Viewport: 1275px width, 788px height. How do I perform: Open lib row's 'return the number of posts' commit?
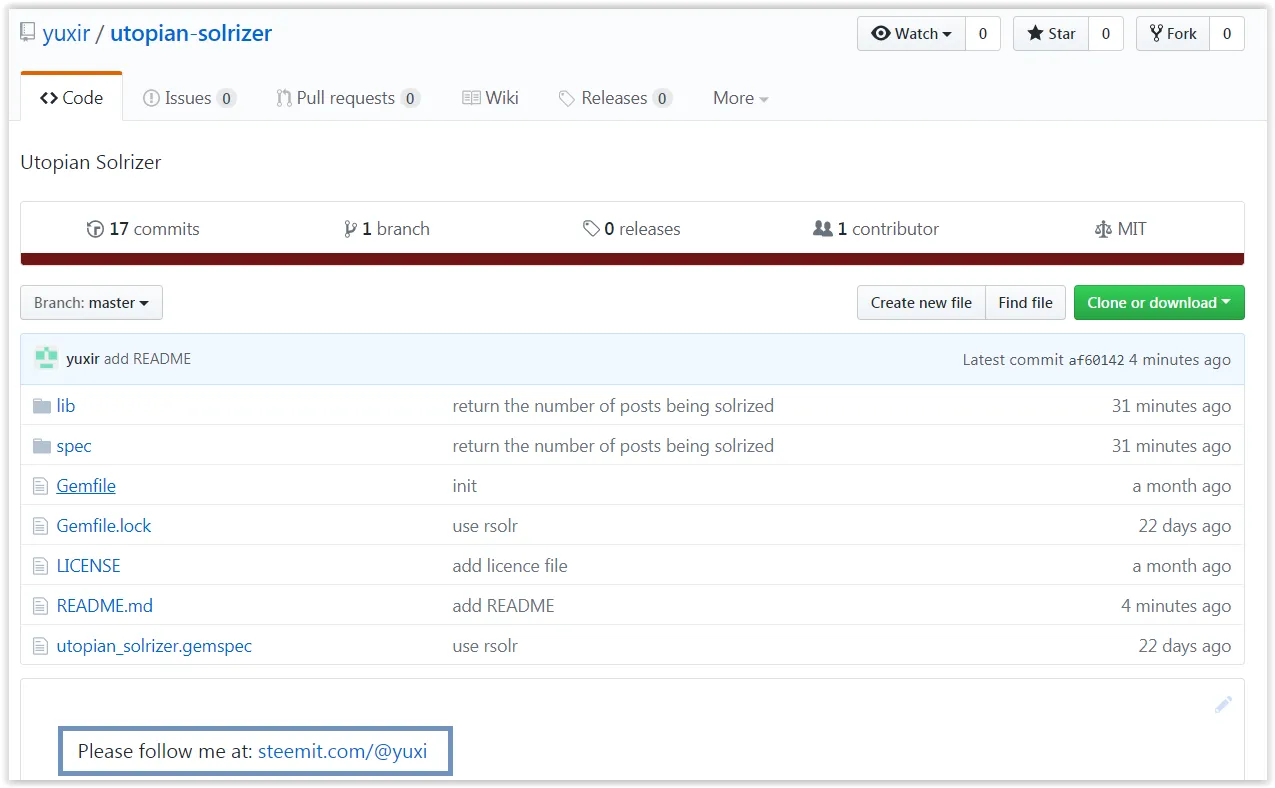pos(613,406)
